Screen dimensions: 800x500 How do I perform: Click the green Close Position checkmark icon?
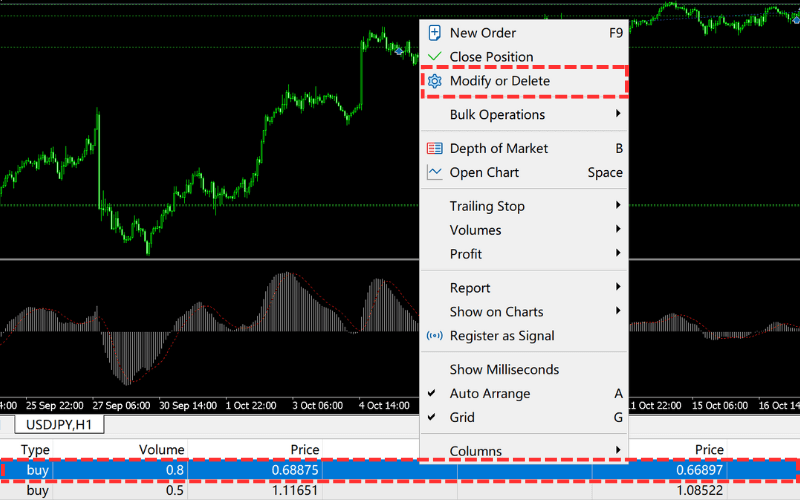point(434,57)
